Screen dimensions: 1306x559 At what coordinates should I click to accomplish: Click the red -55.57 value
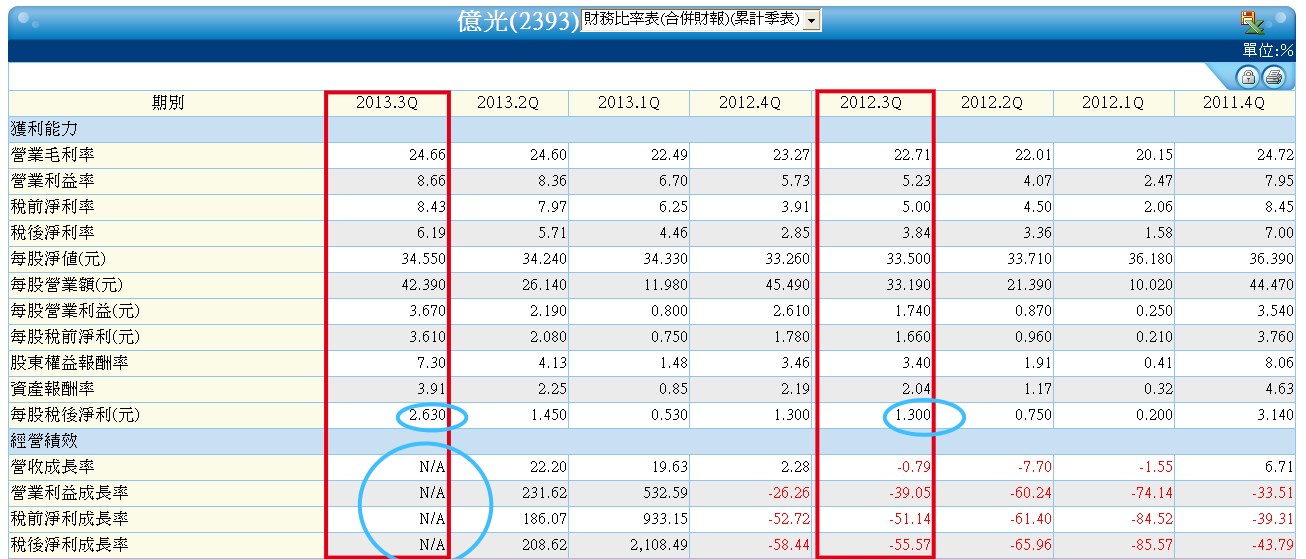click(909, 545)
